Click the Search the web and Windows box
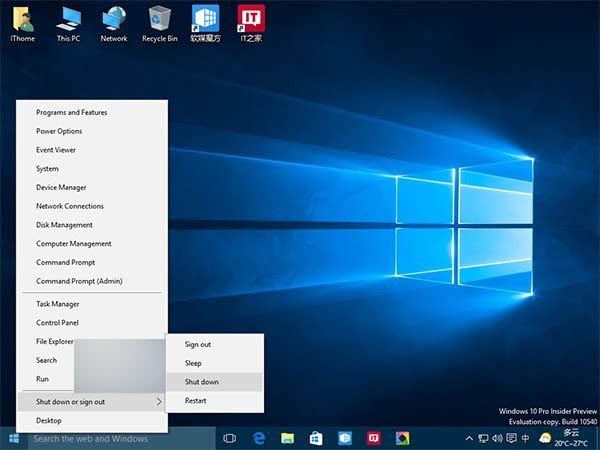 [x=120, y=438]
